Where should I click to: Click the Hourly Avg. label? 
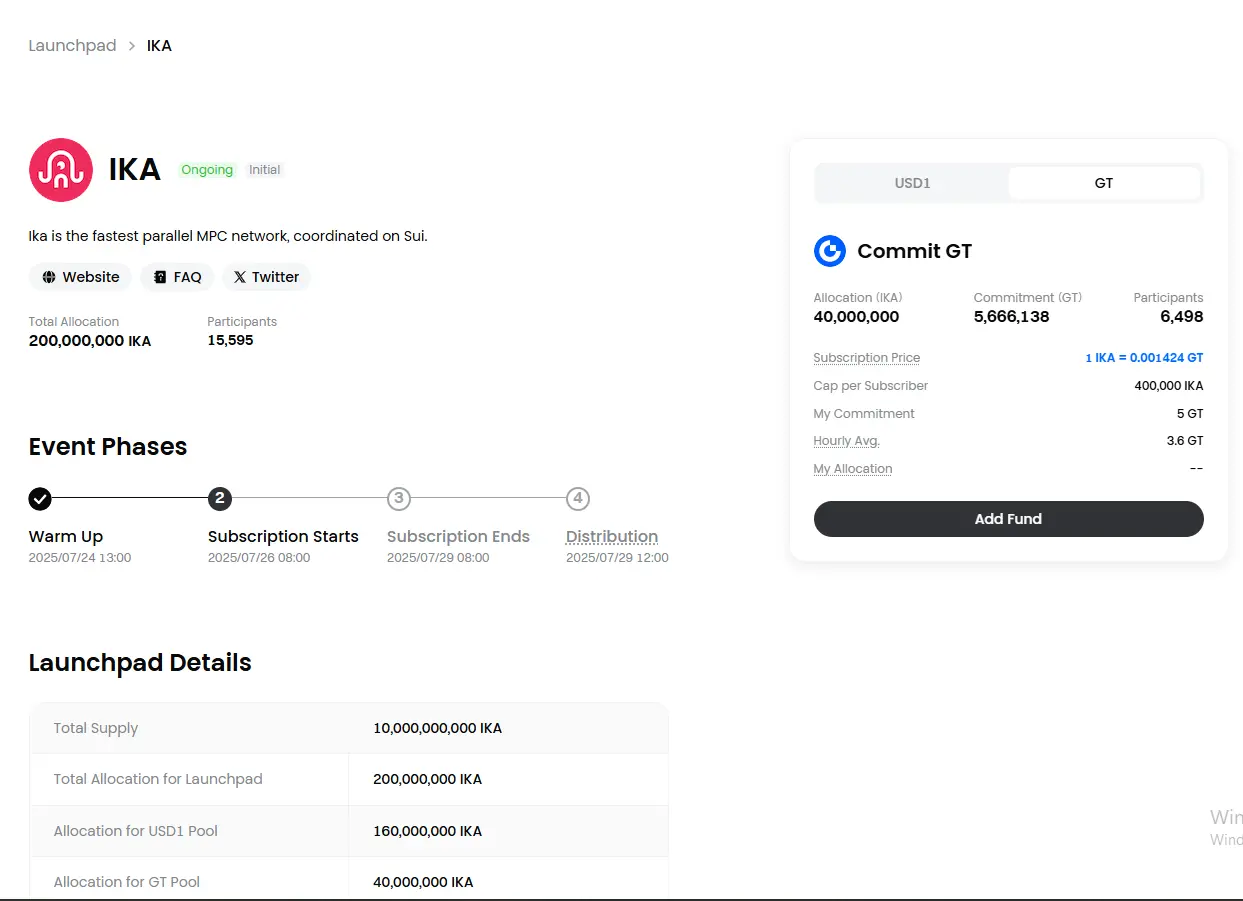(847, 441)
